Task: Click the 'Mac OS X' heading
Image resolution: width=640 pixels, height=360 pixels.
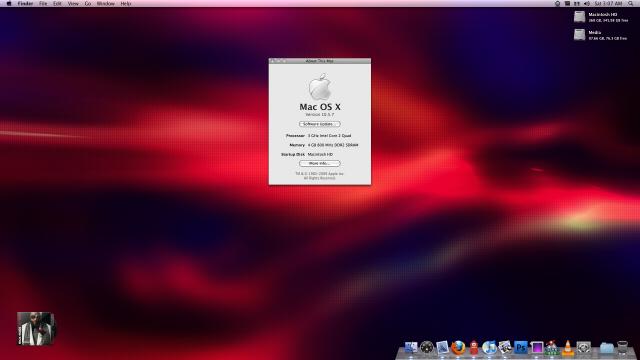Action: pyautogui.click(x=320, y=107)
